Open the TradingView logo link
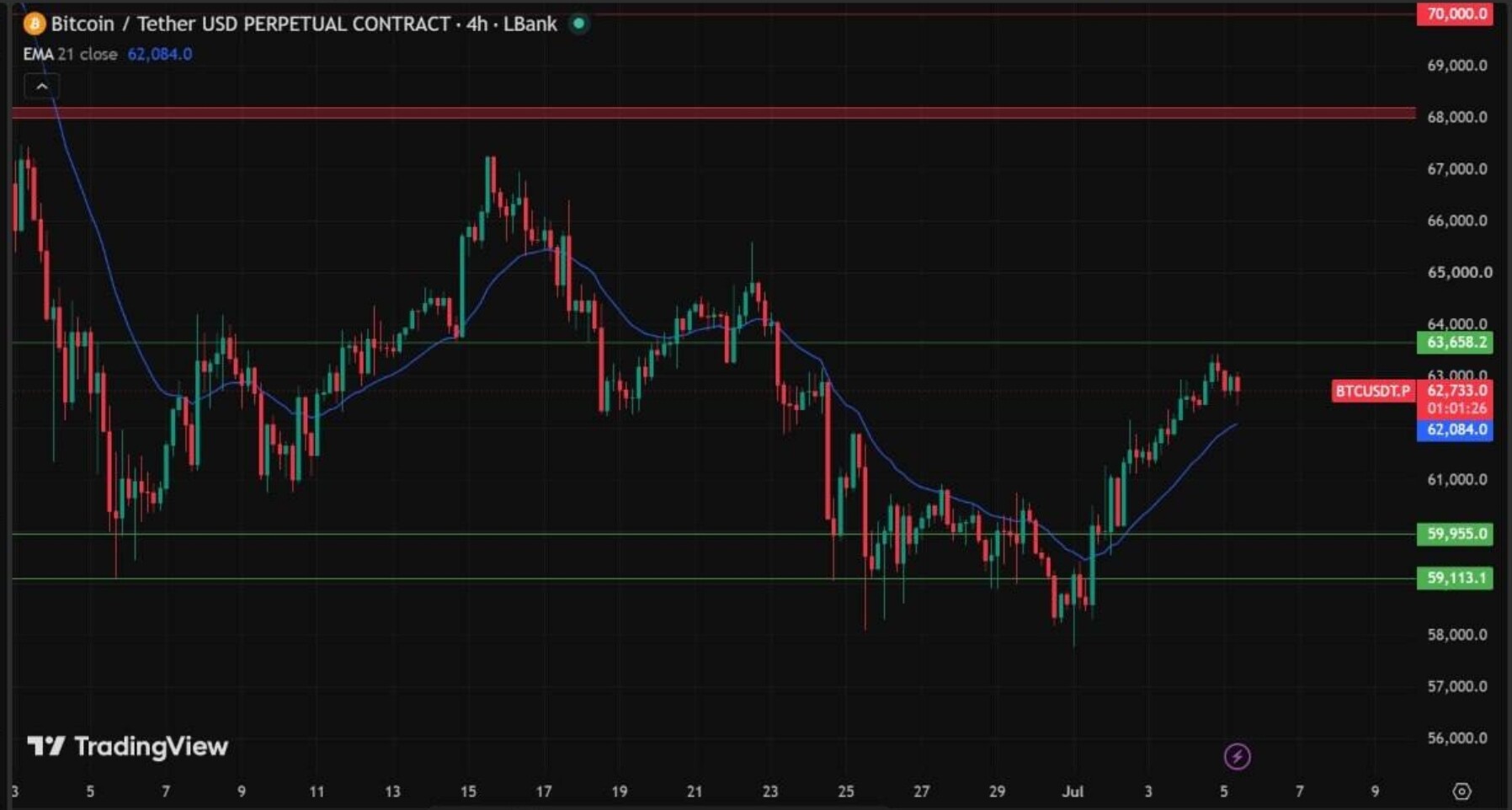This screenshot has height=810, width=1512. click(128, 746)
